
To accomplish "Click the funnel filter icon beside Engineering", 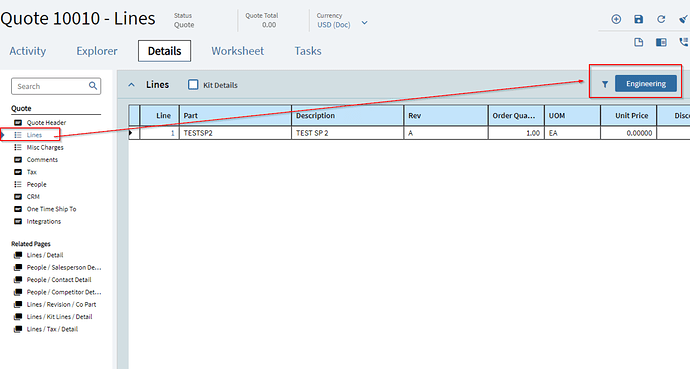I will (605, 84).
